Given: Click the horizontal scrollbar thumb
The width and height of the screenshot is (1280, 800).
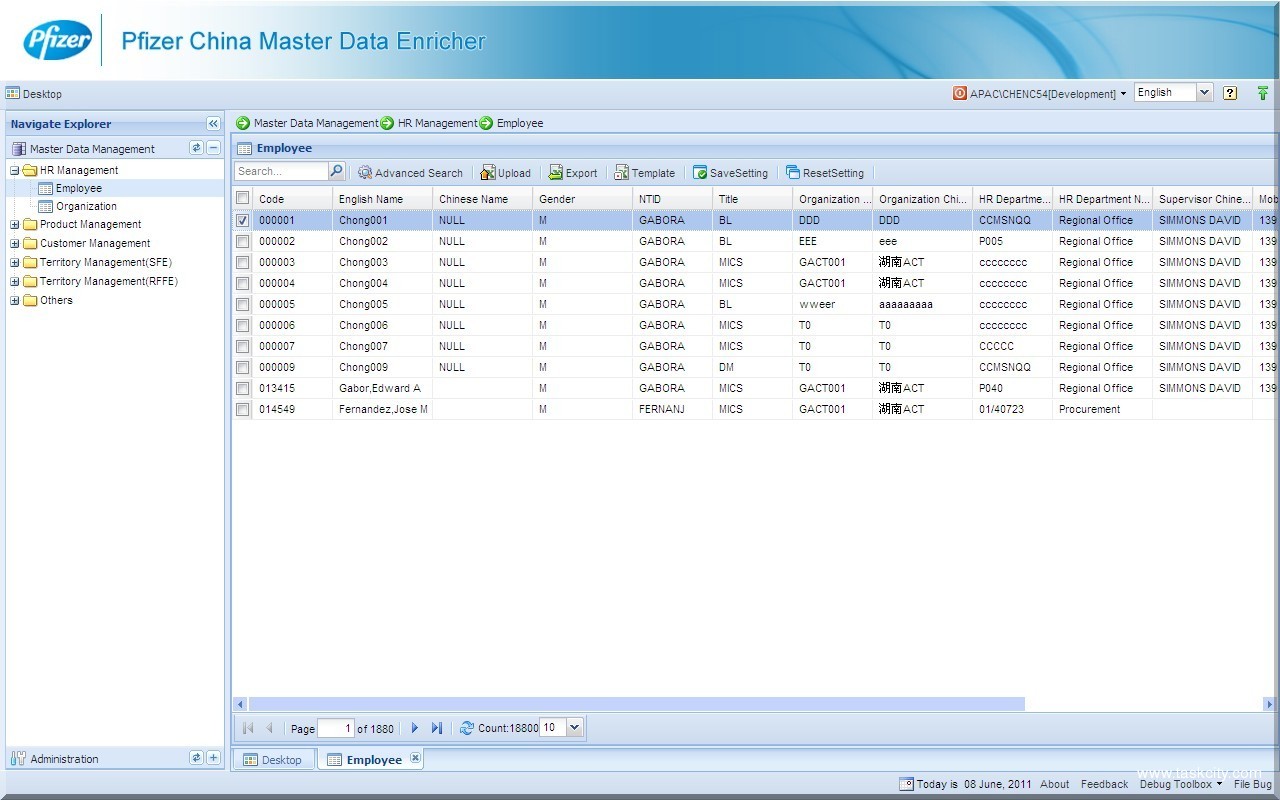Looking at the screenshot, I should 637,704.
